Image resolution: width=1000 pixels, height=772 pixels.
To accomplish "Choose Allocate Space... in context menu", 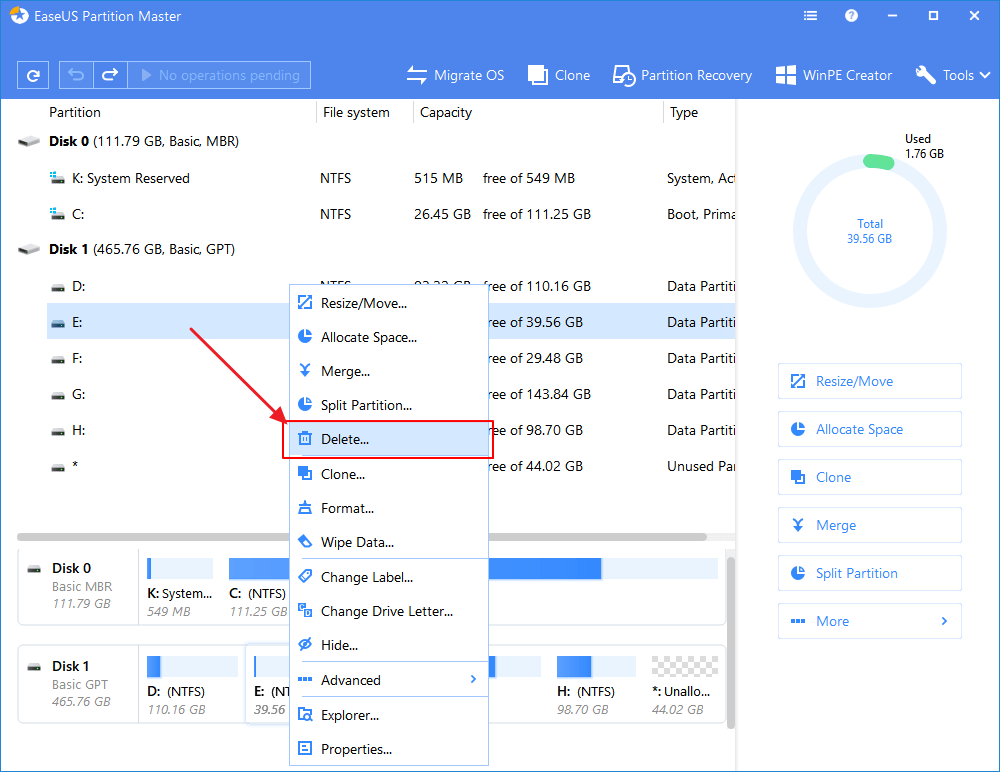I will [389, 338].
